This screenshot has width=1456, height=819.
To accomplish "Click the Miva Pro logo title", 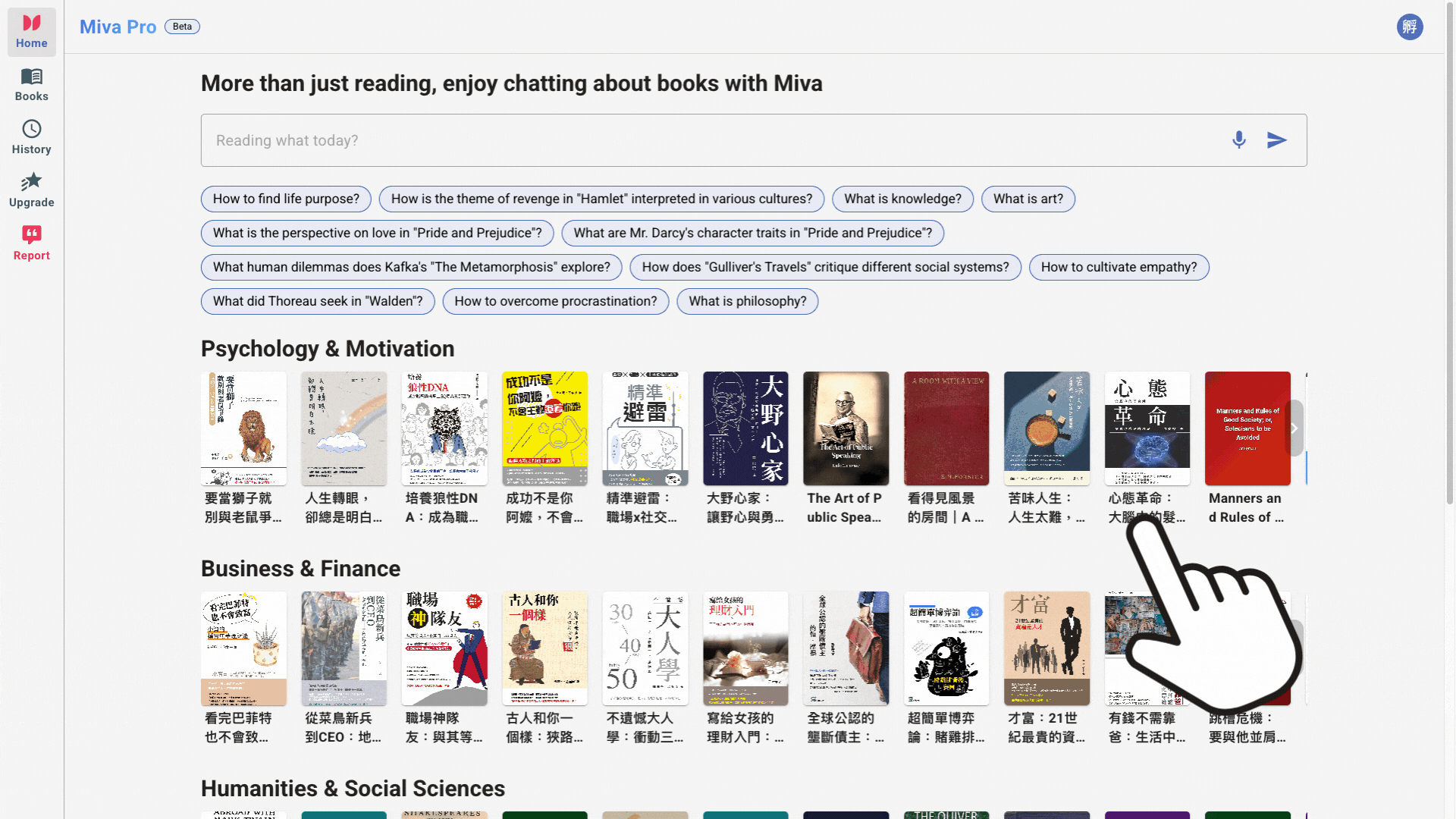I will 118,27.
